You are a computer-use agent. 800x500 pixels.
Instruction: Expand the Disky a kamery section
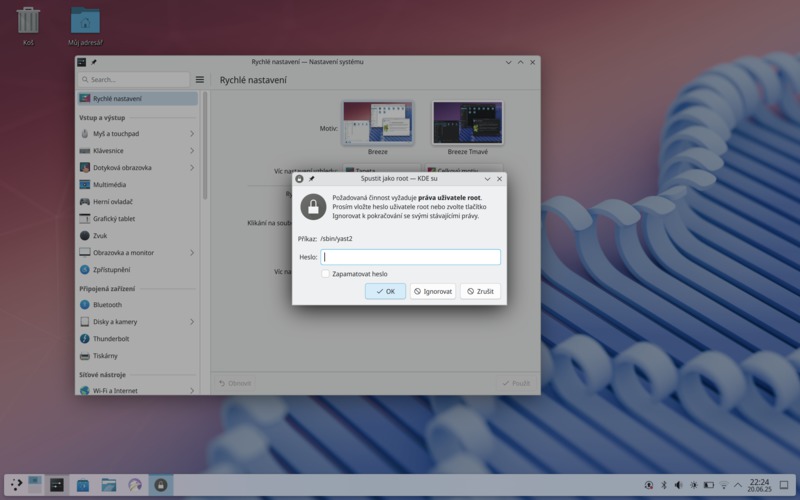point(191,322)
